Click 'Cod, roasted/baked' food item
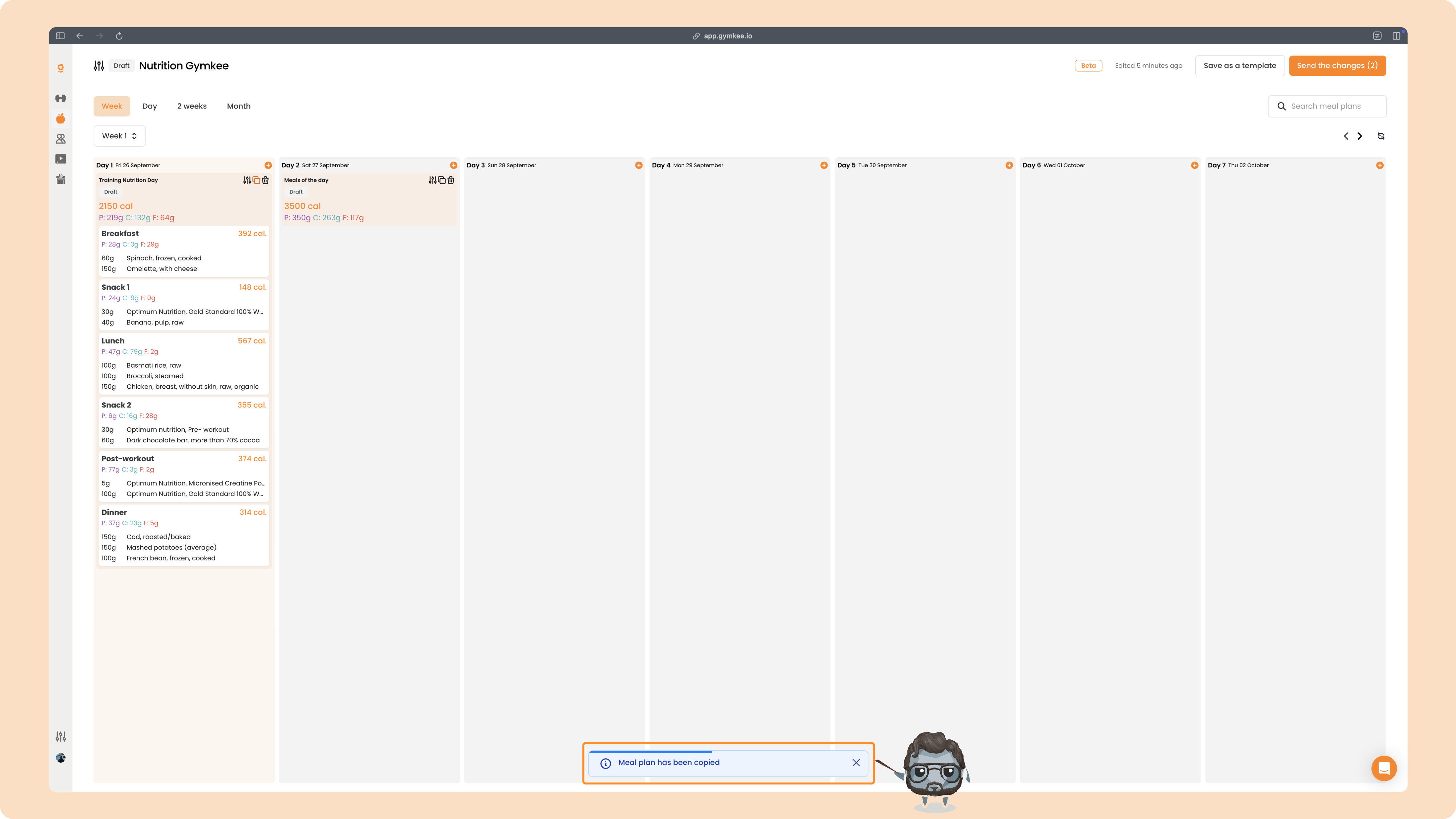Image resolution: width=1456 pixels, height=819 pixels. click(x=158, y=537)
